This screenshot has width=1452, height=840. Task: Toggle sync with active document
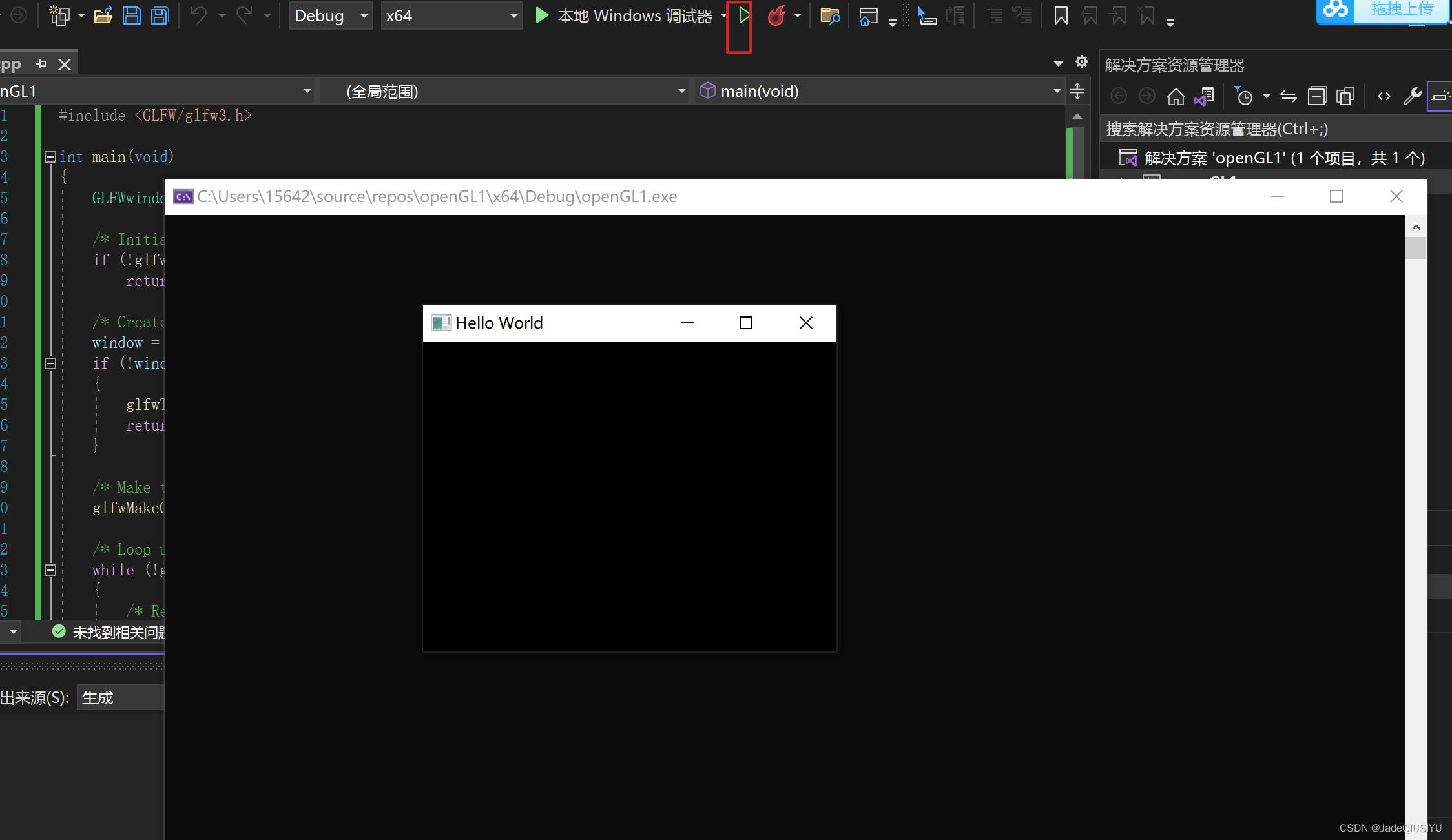(1289, 97)
